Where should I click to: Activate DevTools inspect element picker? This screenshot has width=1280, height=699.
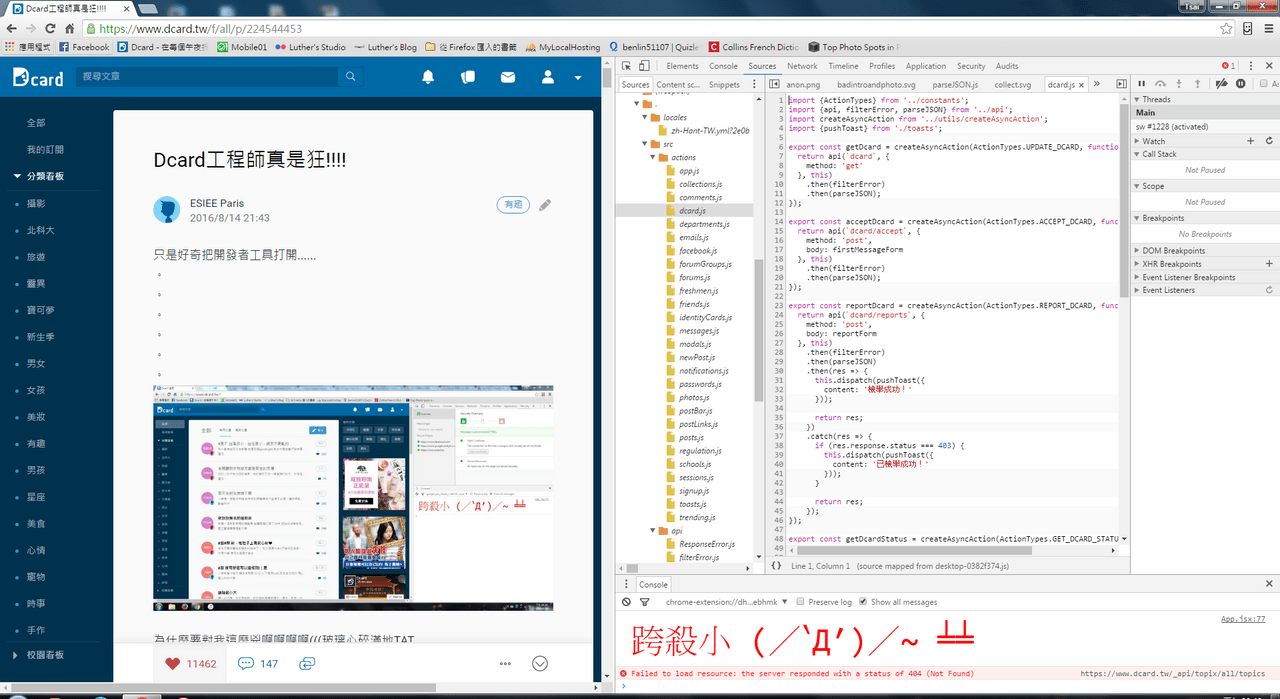point(627,66)
